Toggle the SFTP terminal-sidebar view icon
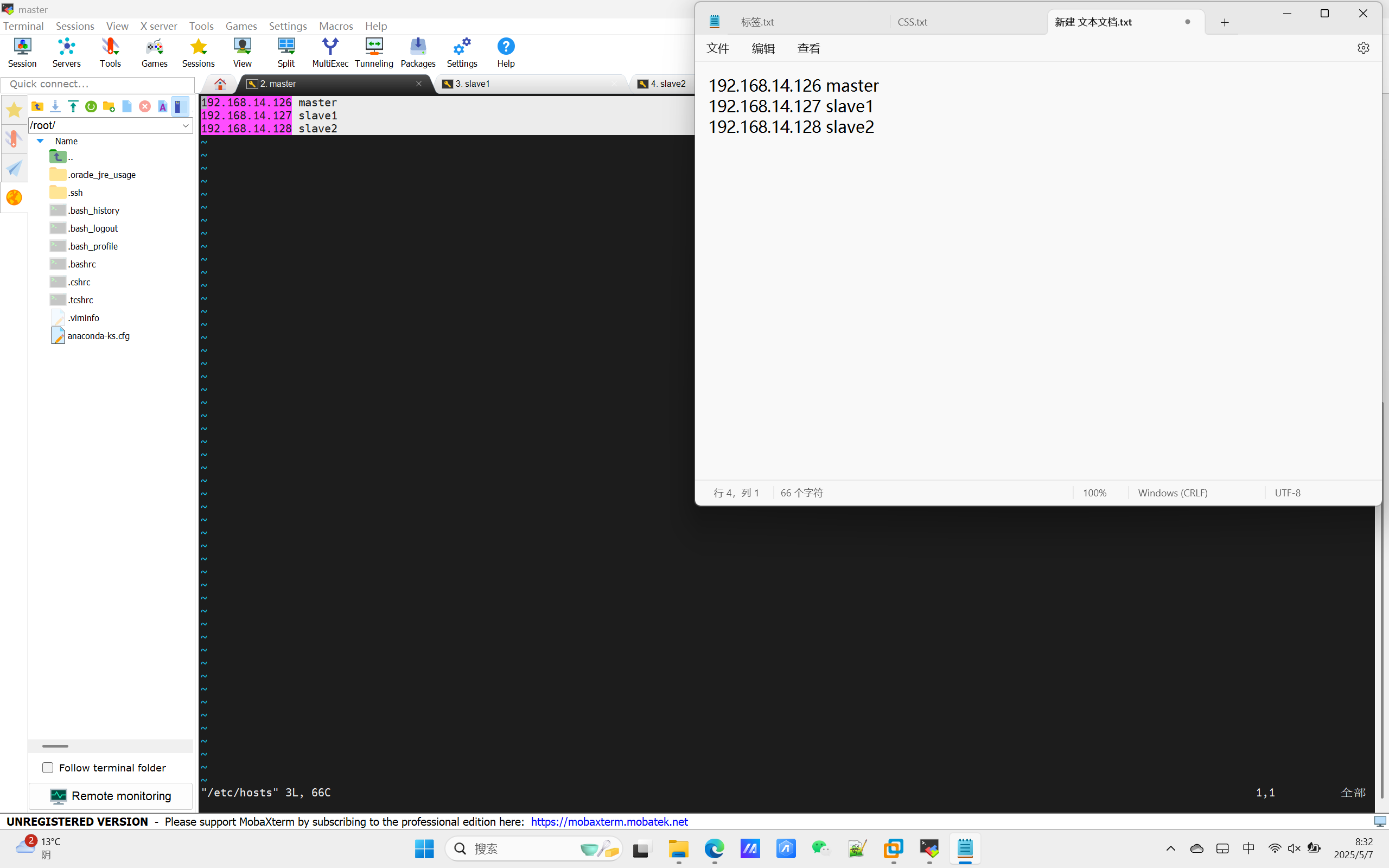The image size is (1389, 868). point(179,107)
